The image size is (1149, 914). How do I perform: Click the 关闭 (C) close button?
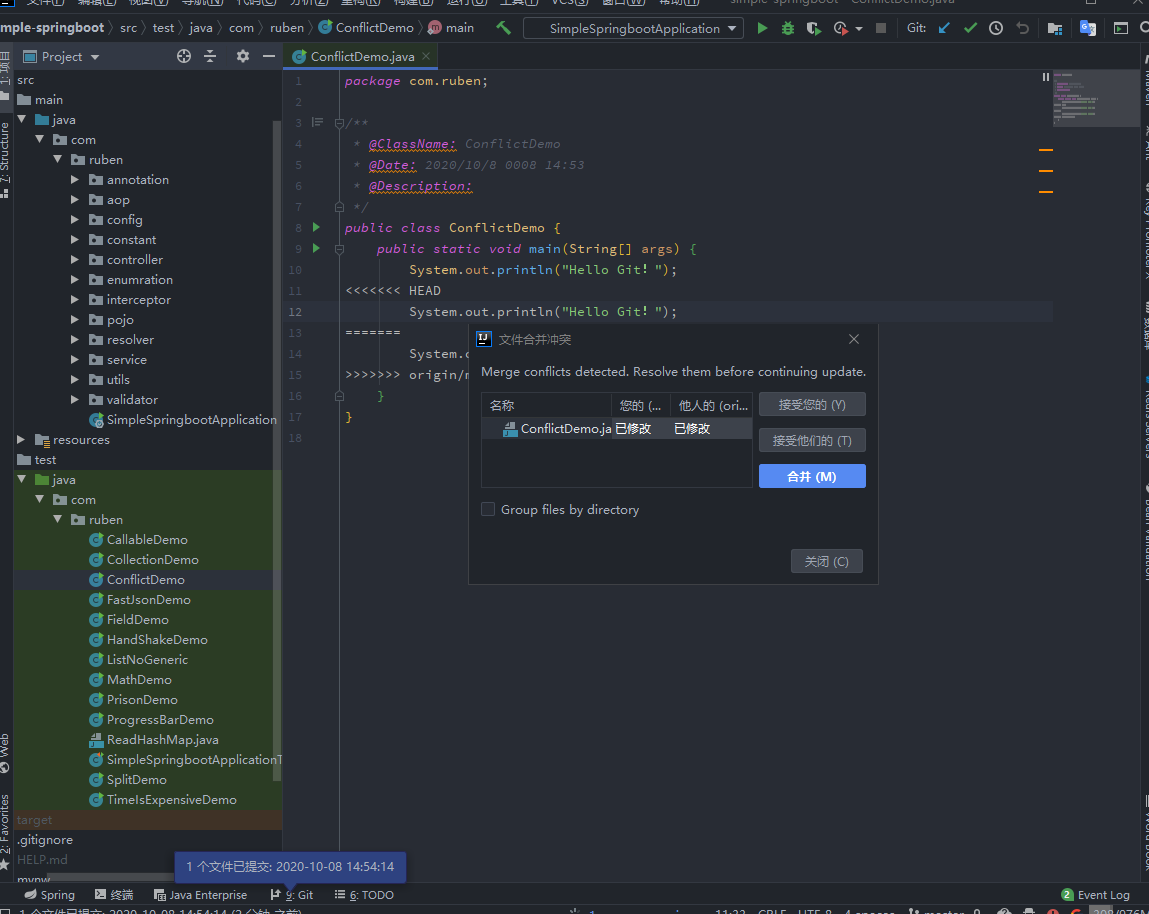(x=826, y=562)
